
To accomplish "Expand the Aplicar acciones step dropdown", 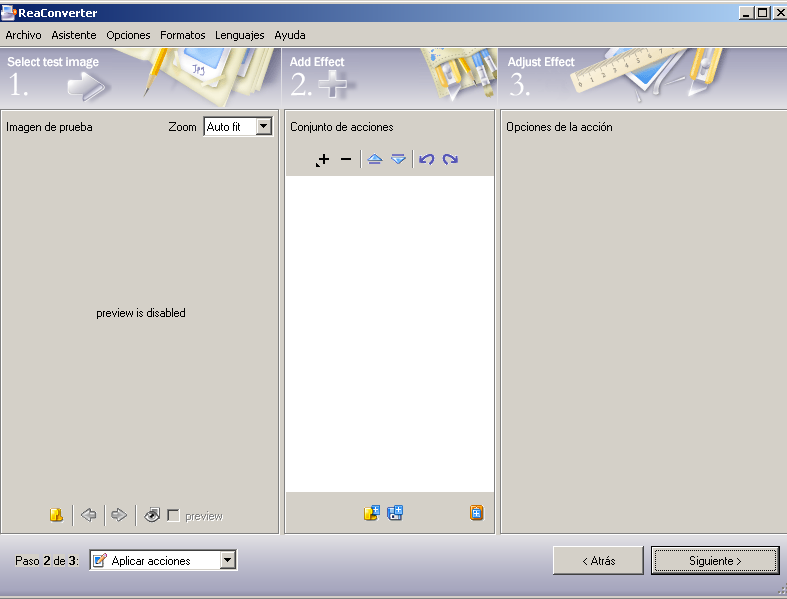I will click(227, 560).
